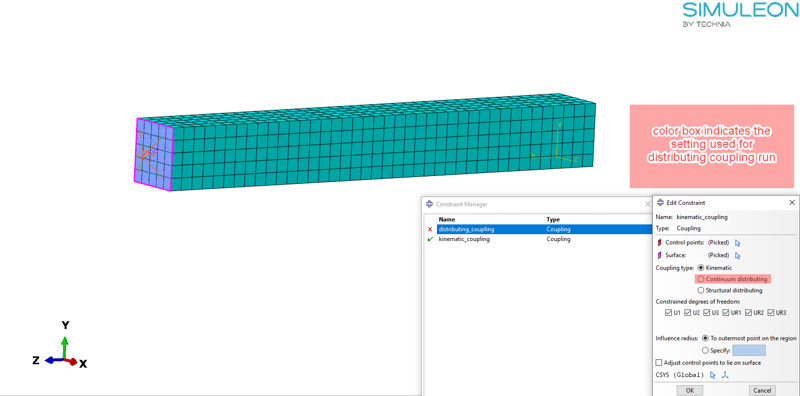
Task: Choose the Specify influence radius option
Action: (x=706, y=351)
